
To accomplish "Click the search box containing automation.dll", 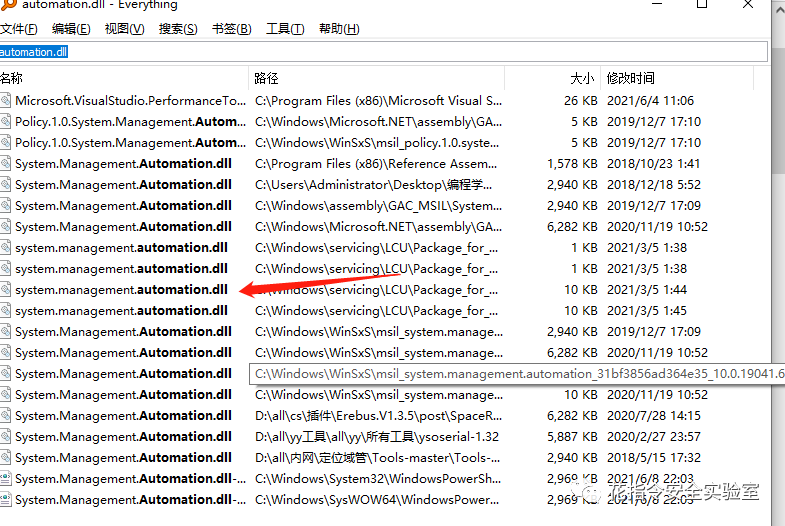I will pyautogui.click(x=383, y=52).
